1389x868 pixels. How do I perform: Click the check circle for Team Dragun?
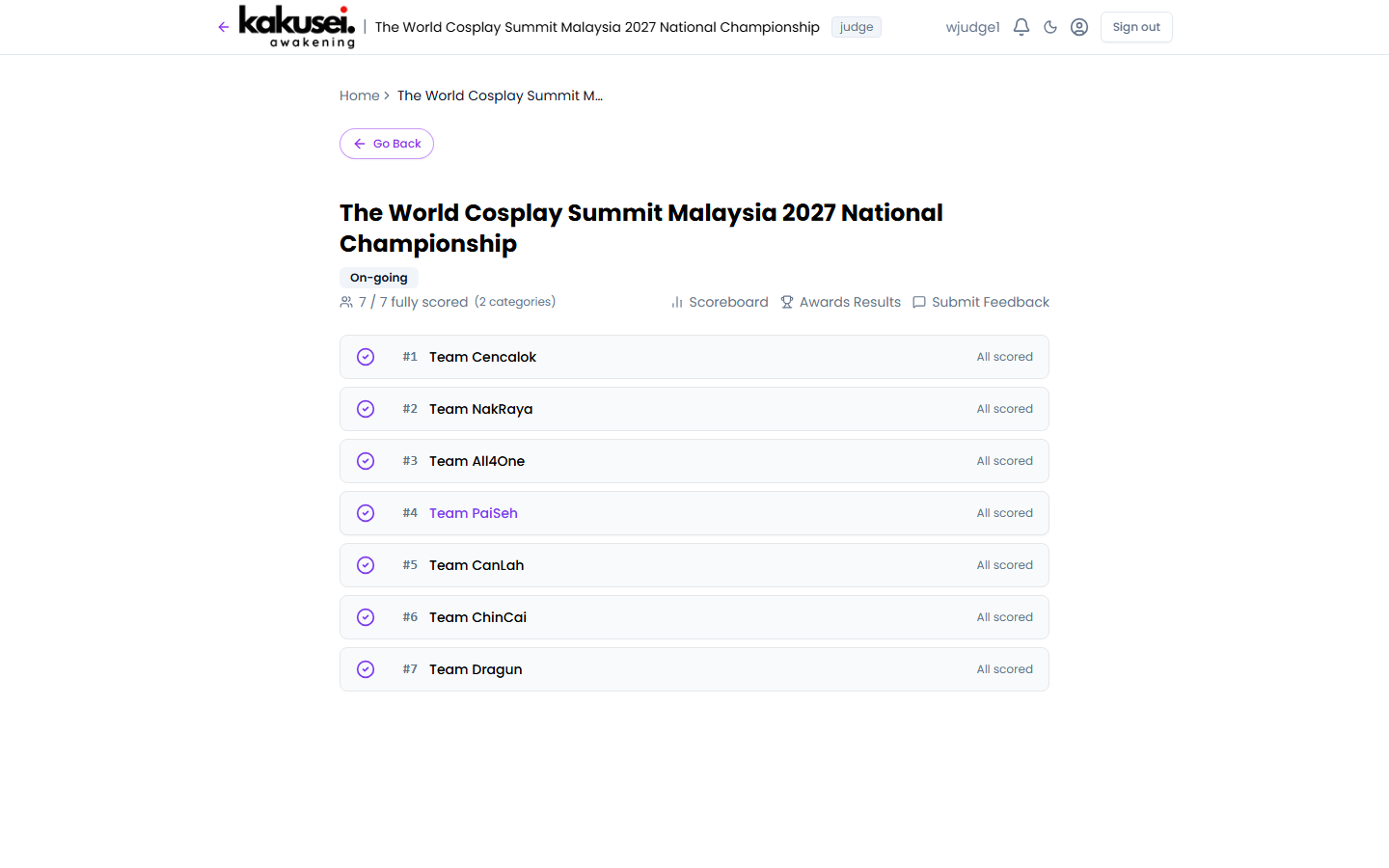coord(366,669)
